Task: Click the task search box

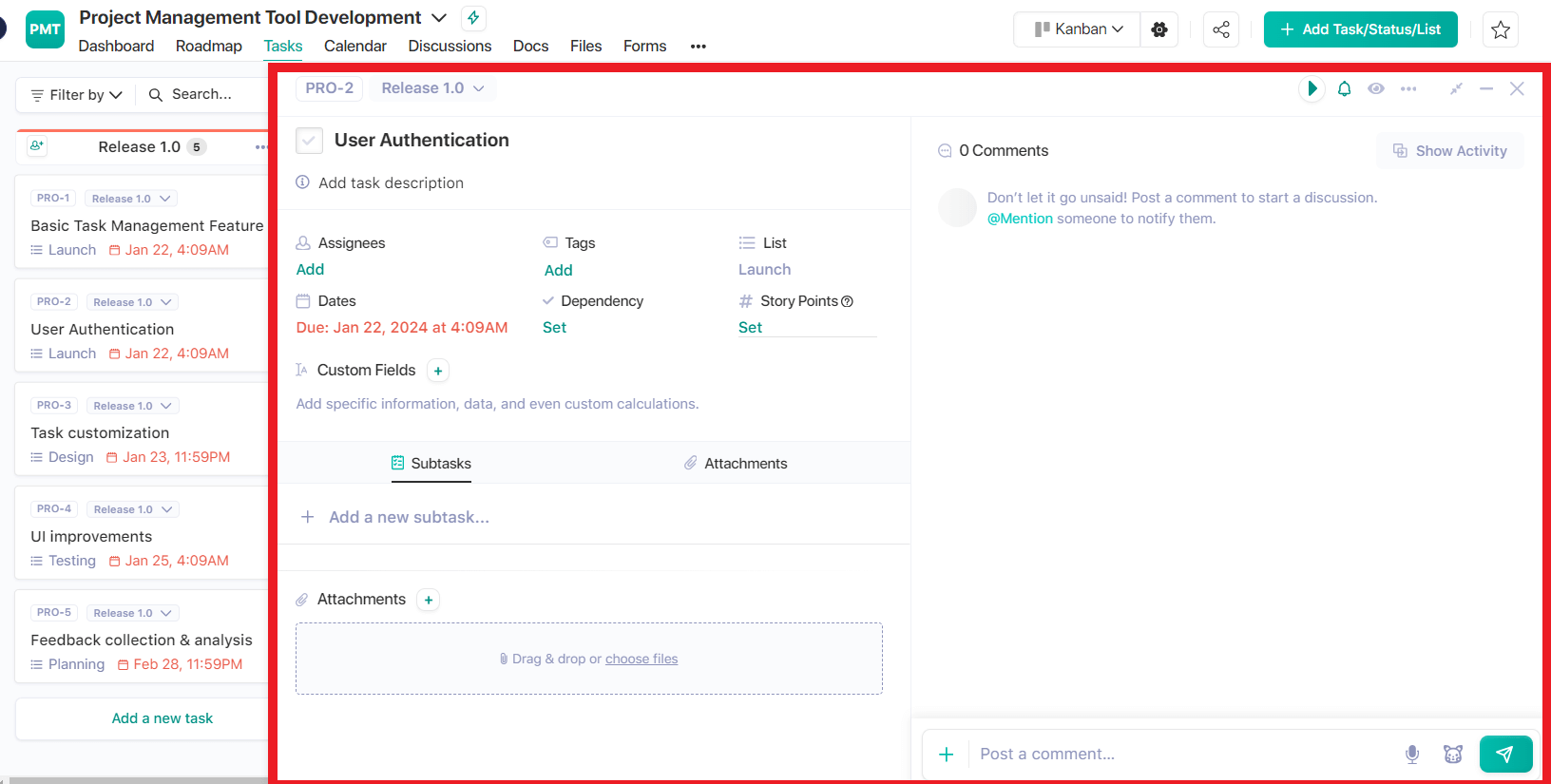Action: click(201, 95)
